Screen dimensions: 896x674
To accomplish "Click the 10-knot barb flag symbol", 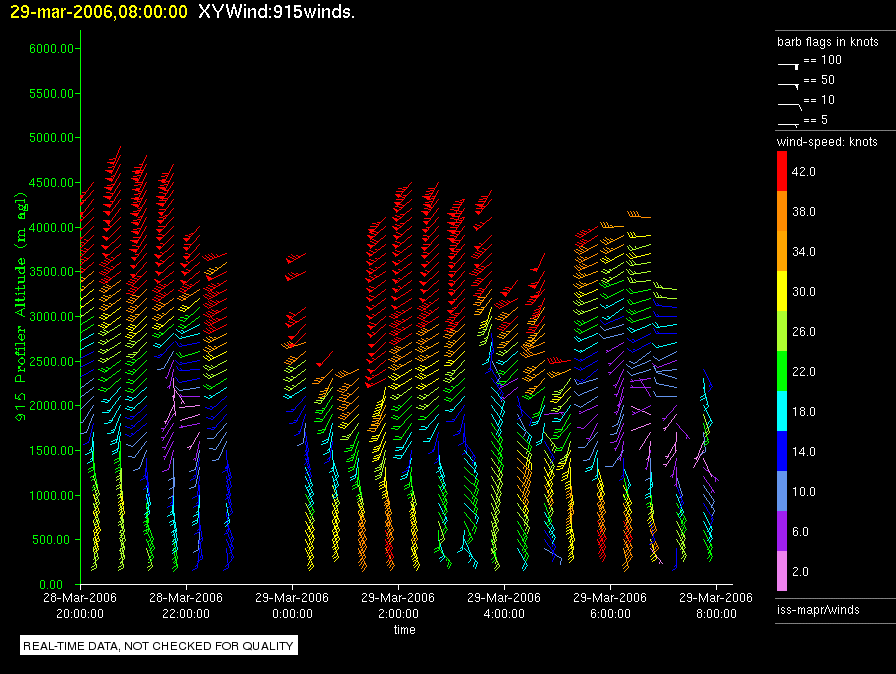I will click(788, 103).
